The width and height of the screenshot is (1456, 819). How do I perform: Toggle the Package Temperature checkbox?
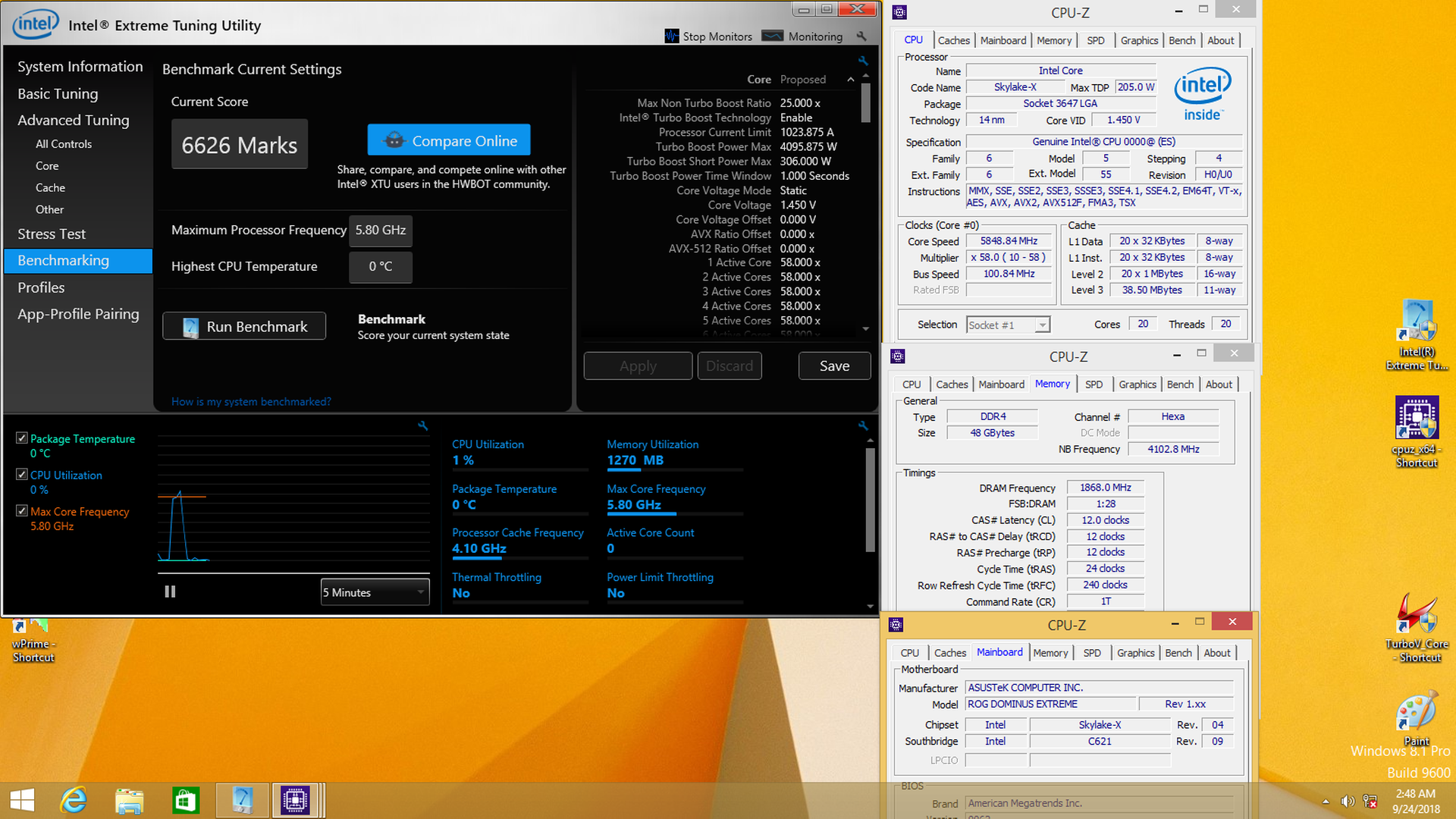[22, 438]
